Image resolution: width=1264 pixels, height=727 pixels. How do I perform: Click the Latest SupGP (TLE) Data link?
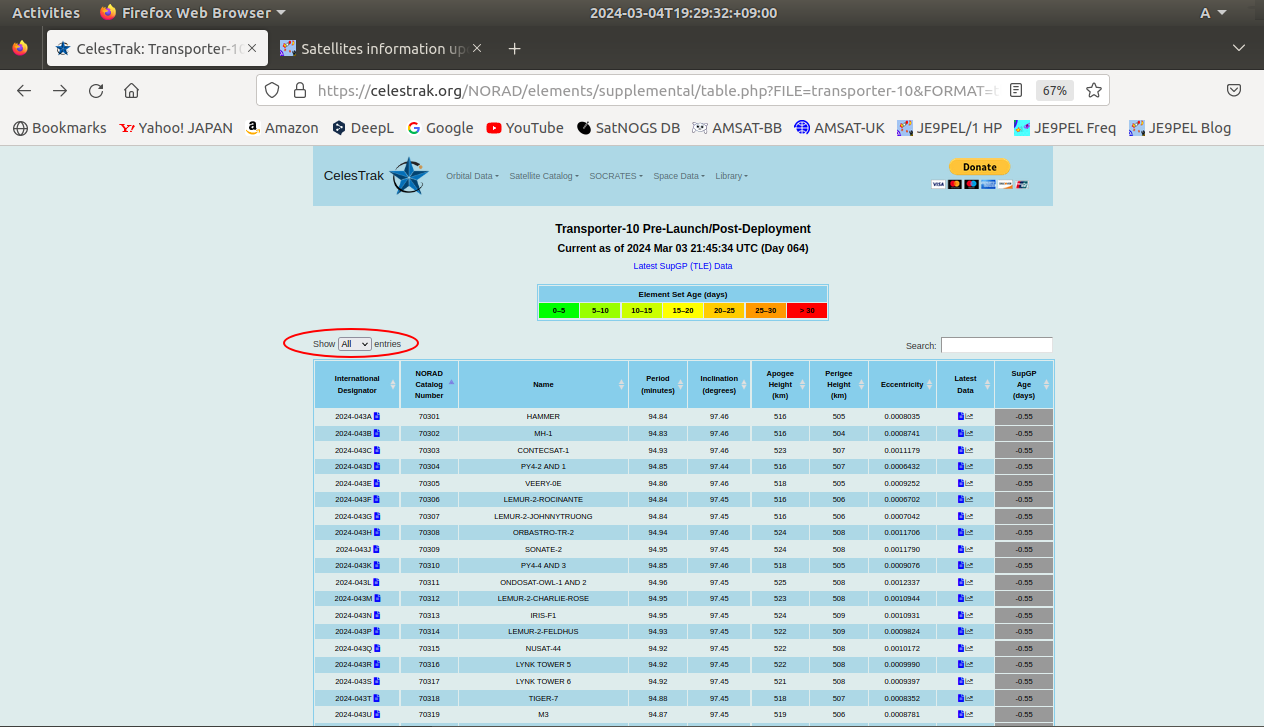click(683, 266)
